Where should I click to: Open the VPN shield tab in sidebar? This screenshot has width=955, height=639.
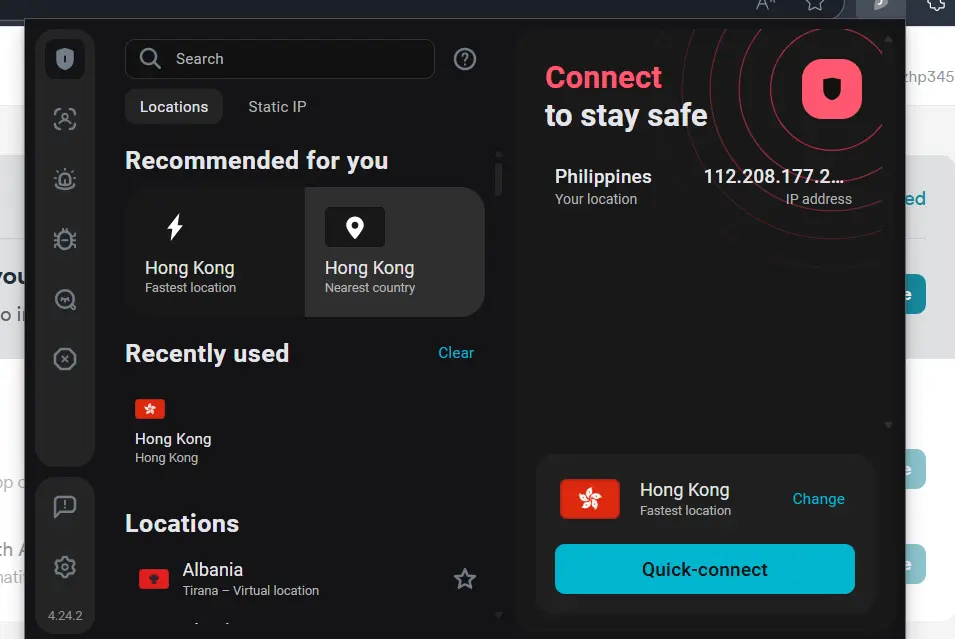65,59
